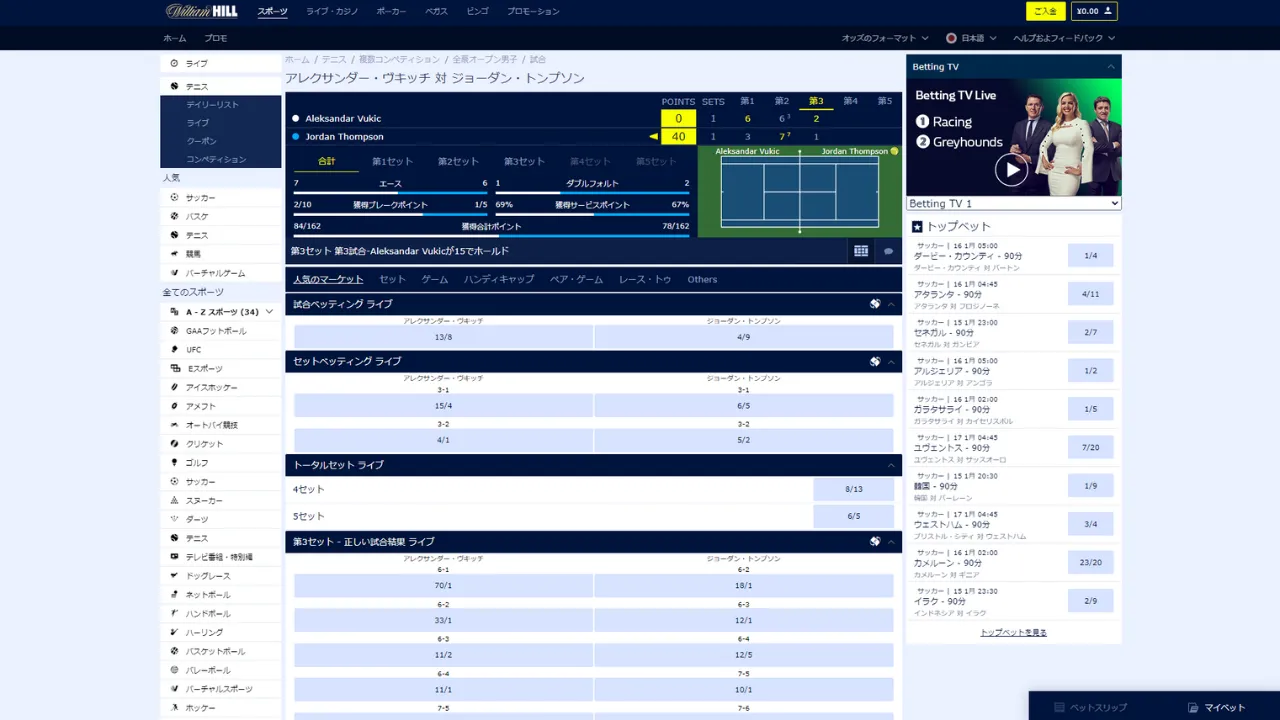Viewport: 1280px width, 720px height.
Task: Collapse the トータルセット ライブ section
Action: coord(890,465)
